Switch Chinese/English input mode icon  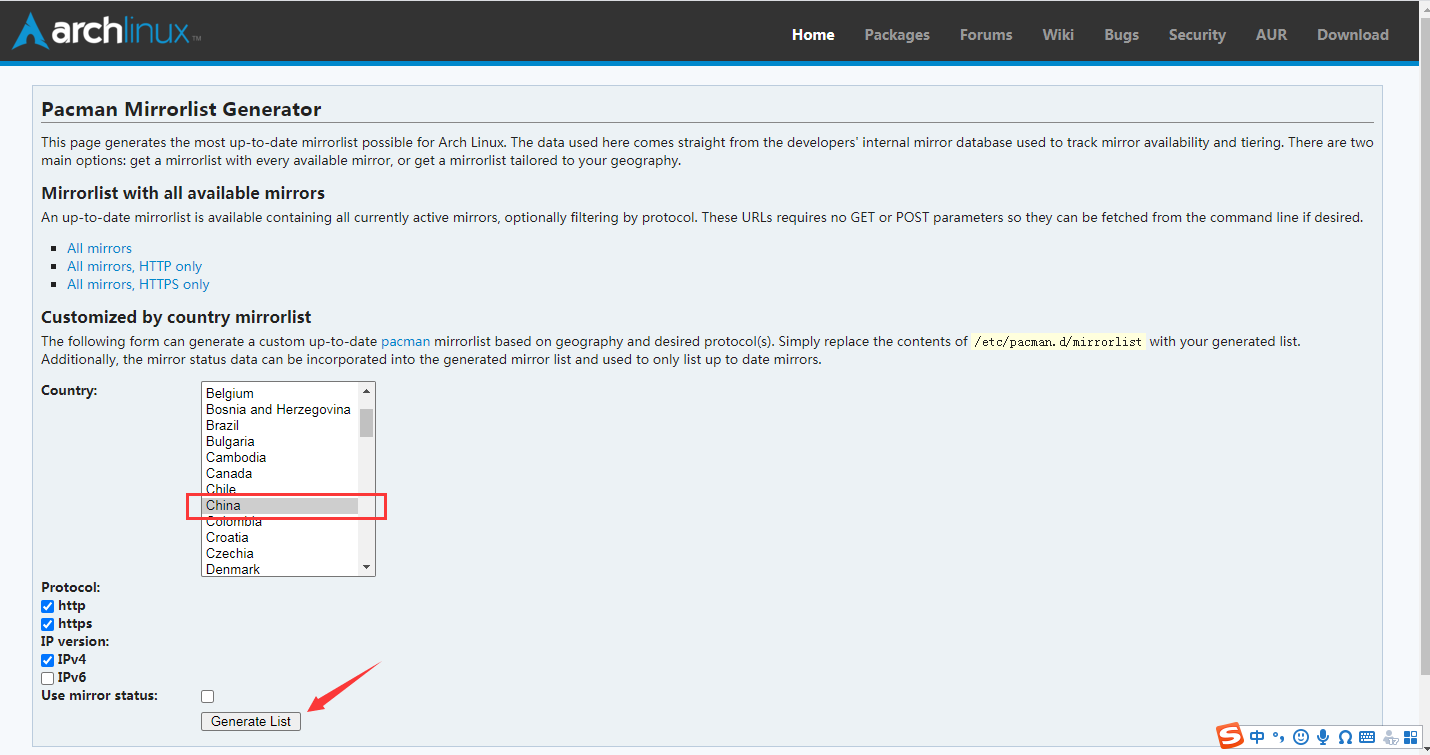1257,737
